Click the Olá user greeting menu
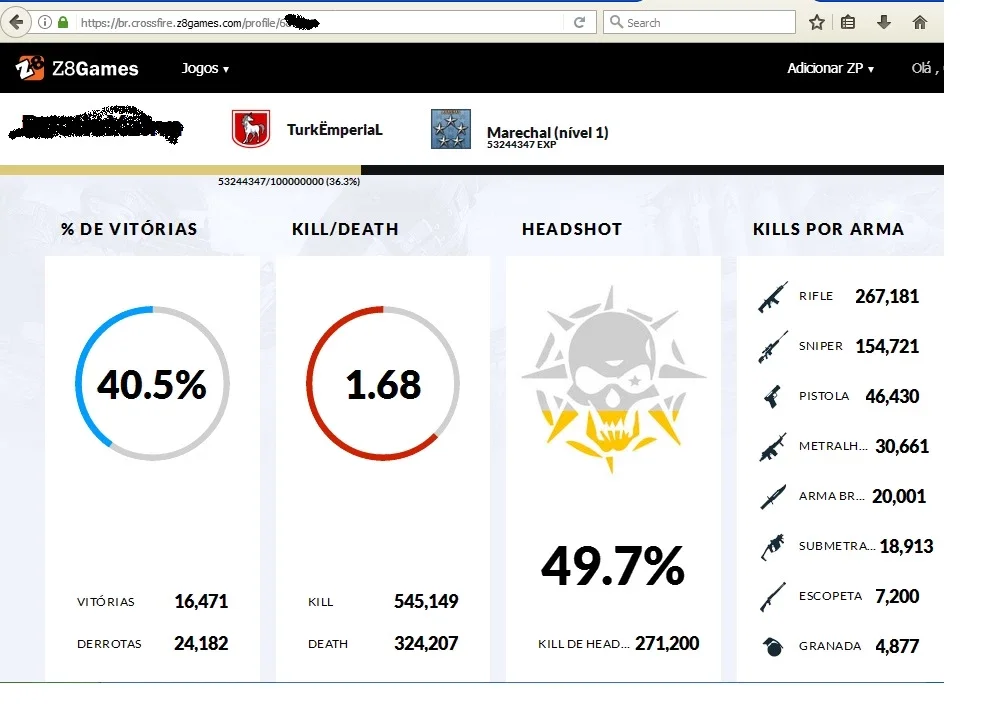The width and height of the screenshot is (983, 712). click(927, 68)
